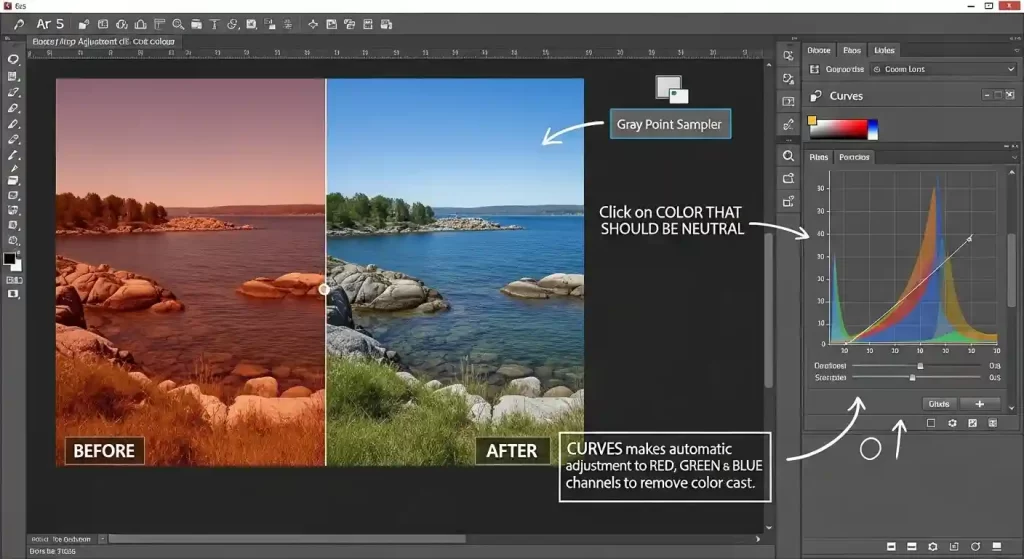Click the Curves adjustment icon beside the Curves title
The height and width of the screenshot is (559, 1024).
coord(816,96)
